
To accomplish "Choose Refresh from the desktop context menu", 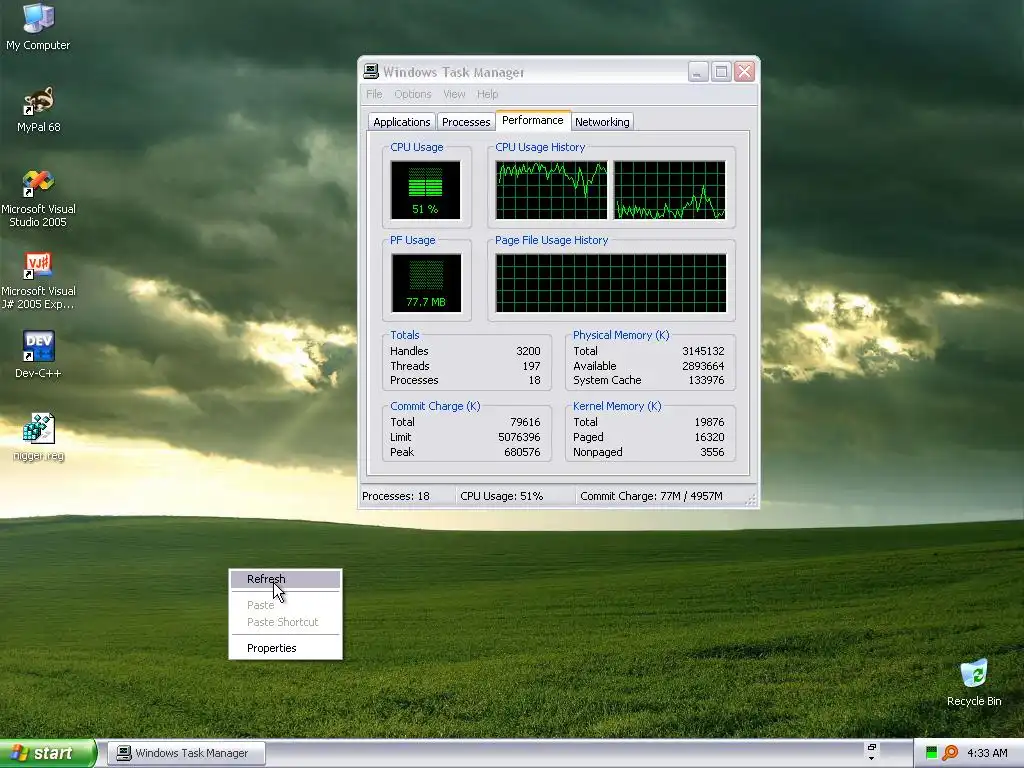I will click(285, 579).
